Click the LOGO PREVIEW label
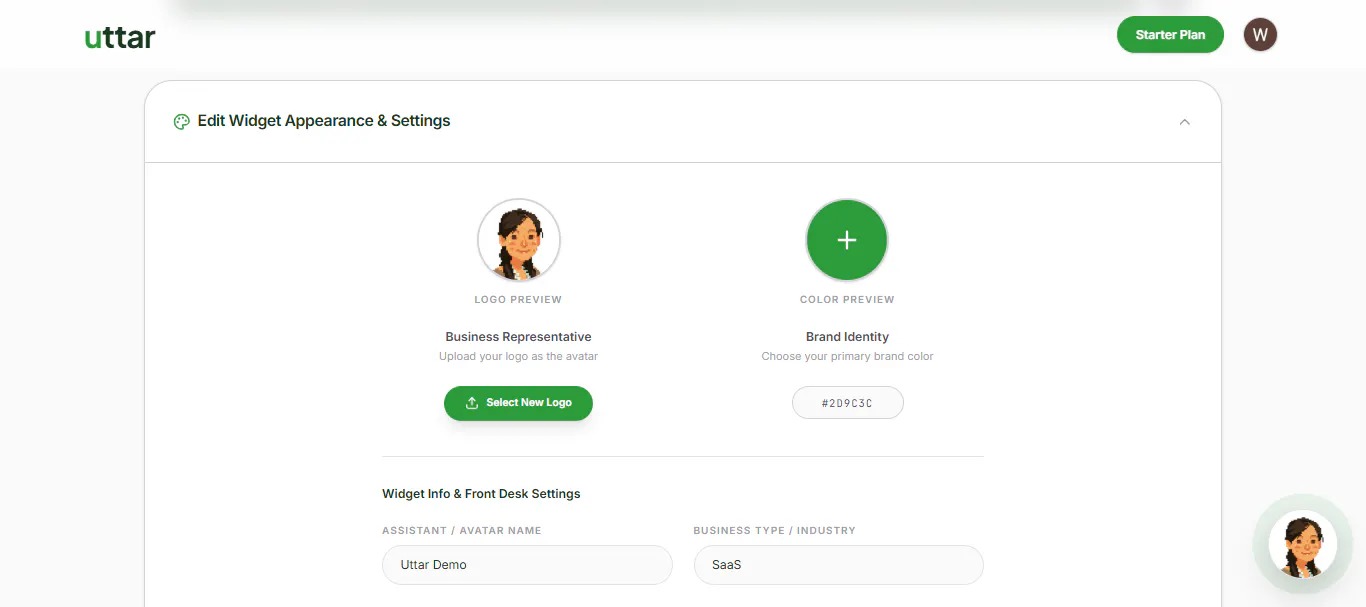The image size is (1366, 607). pyautogui.click(x=518, y=300)
